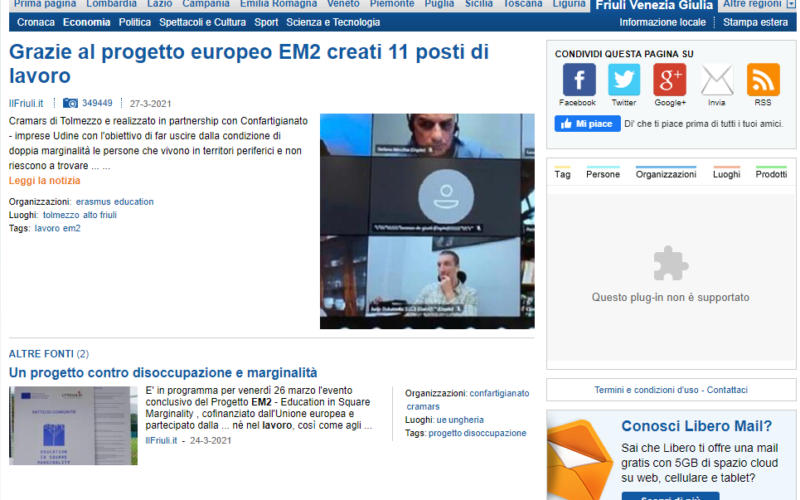Screen dimensions: 800x500
Task: Click the tolmezzo place link
Action: click(x=61, y=215)
